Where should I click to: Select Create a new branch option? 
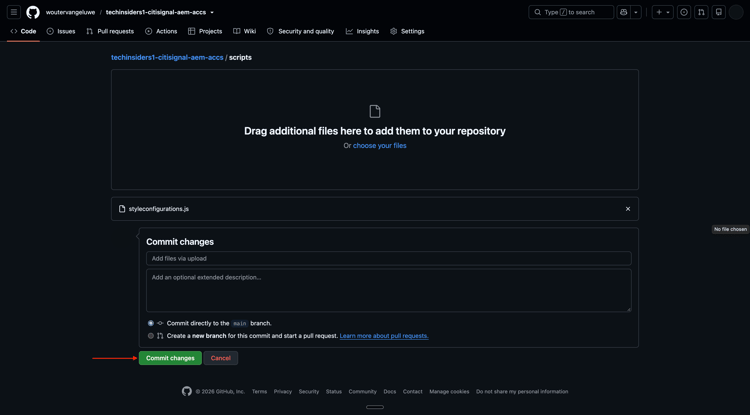[x=151, y=336]
